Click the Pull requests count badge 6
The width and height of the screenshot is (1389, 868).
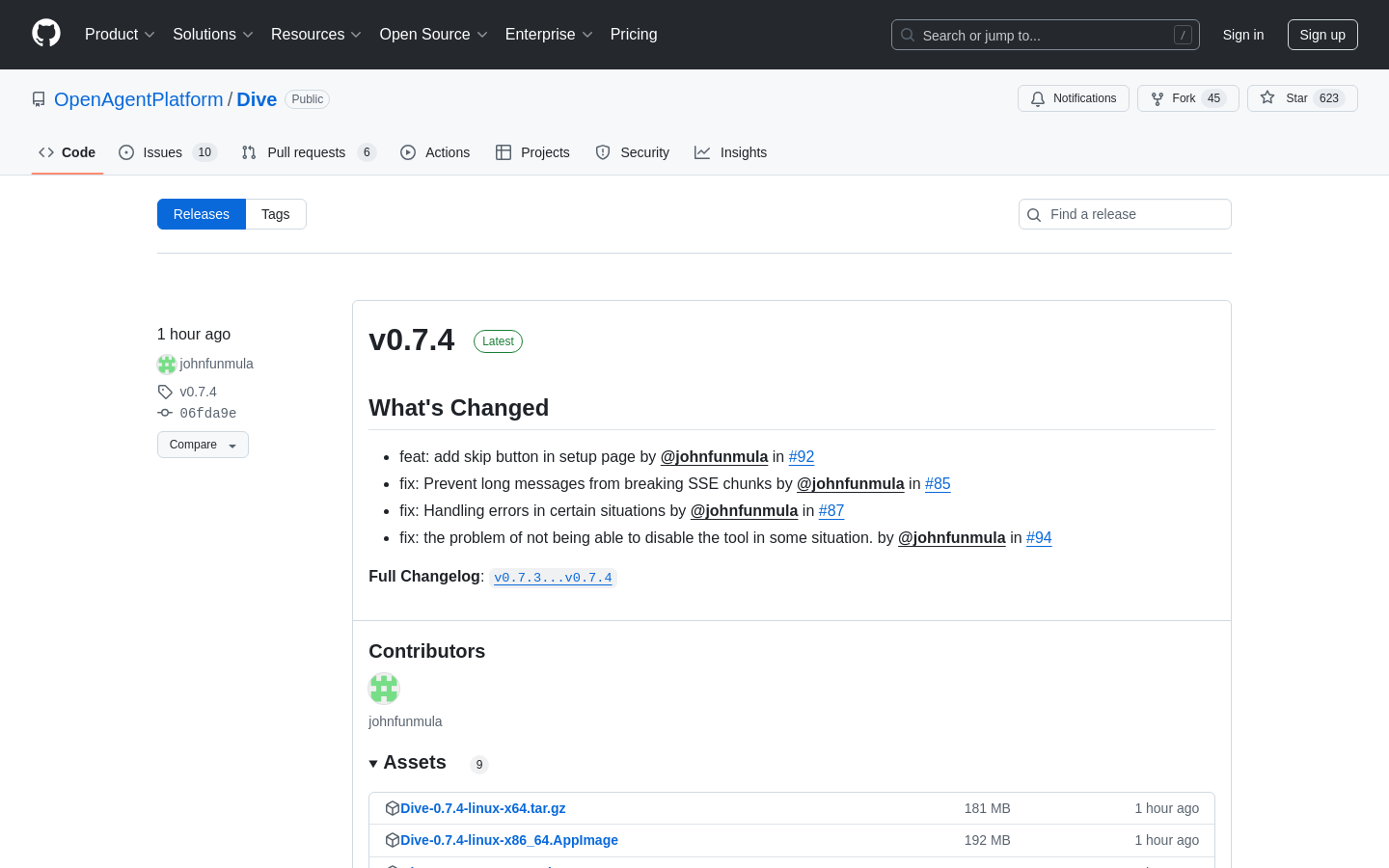367,152
